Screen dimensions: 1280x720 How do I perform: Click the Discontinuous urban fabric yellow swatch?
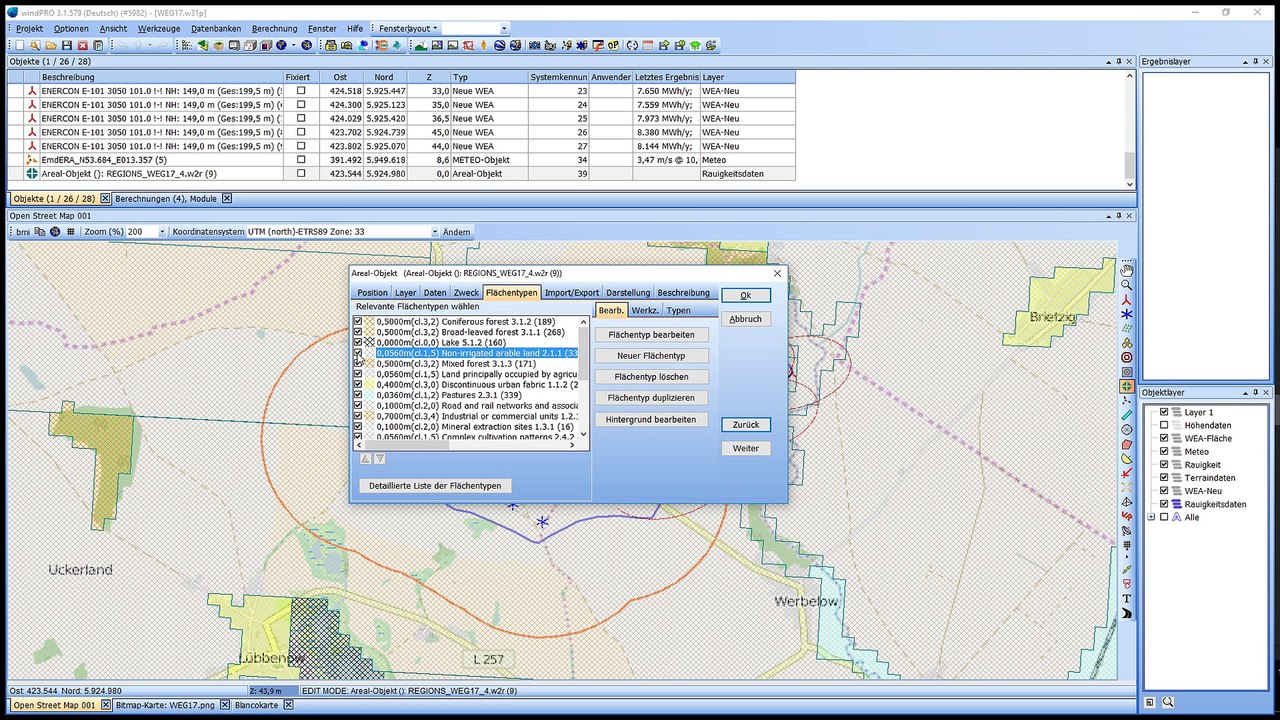click(369, 385)
